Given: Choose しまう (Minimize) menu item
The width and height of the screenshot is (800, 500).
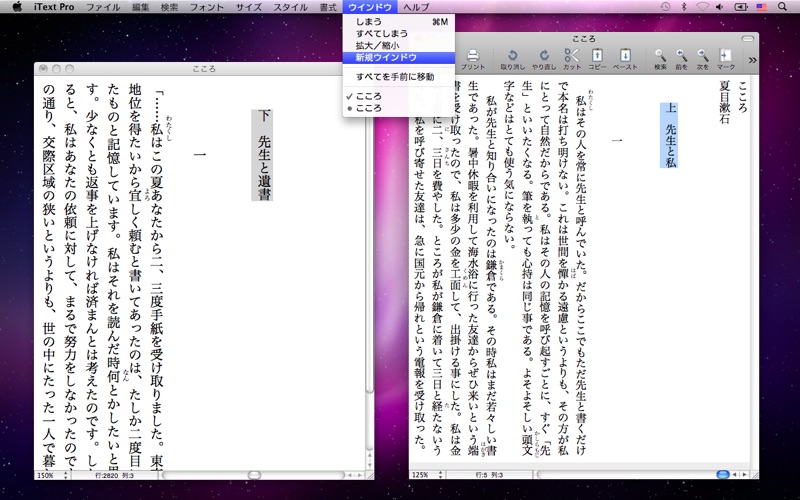Looking at the screenshot, I should coord(399,21).
